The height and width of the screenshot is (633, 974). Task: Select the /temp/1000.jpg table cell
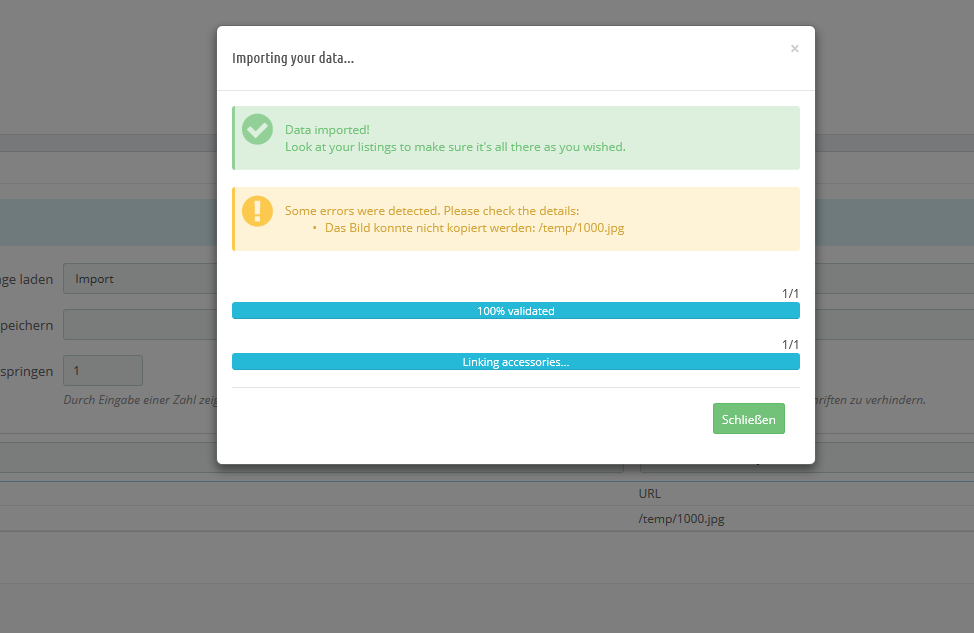[x=680, y=519]
